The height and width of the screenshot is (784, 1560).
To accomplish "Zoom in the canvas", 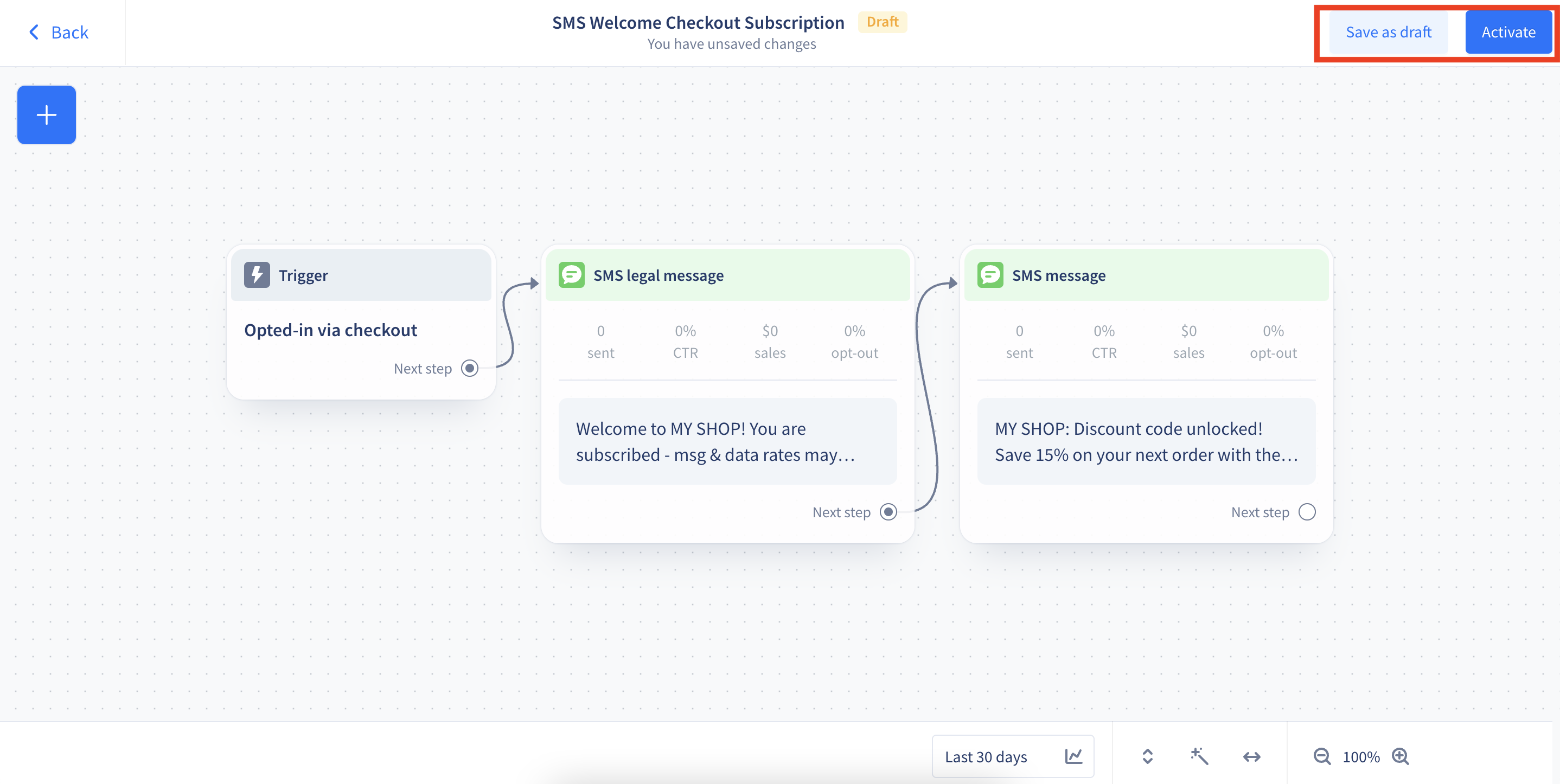I will (1400, 756).
